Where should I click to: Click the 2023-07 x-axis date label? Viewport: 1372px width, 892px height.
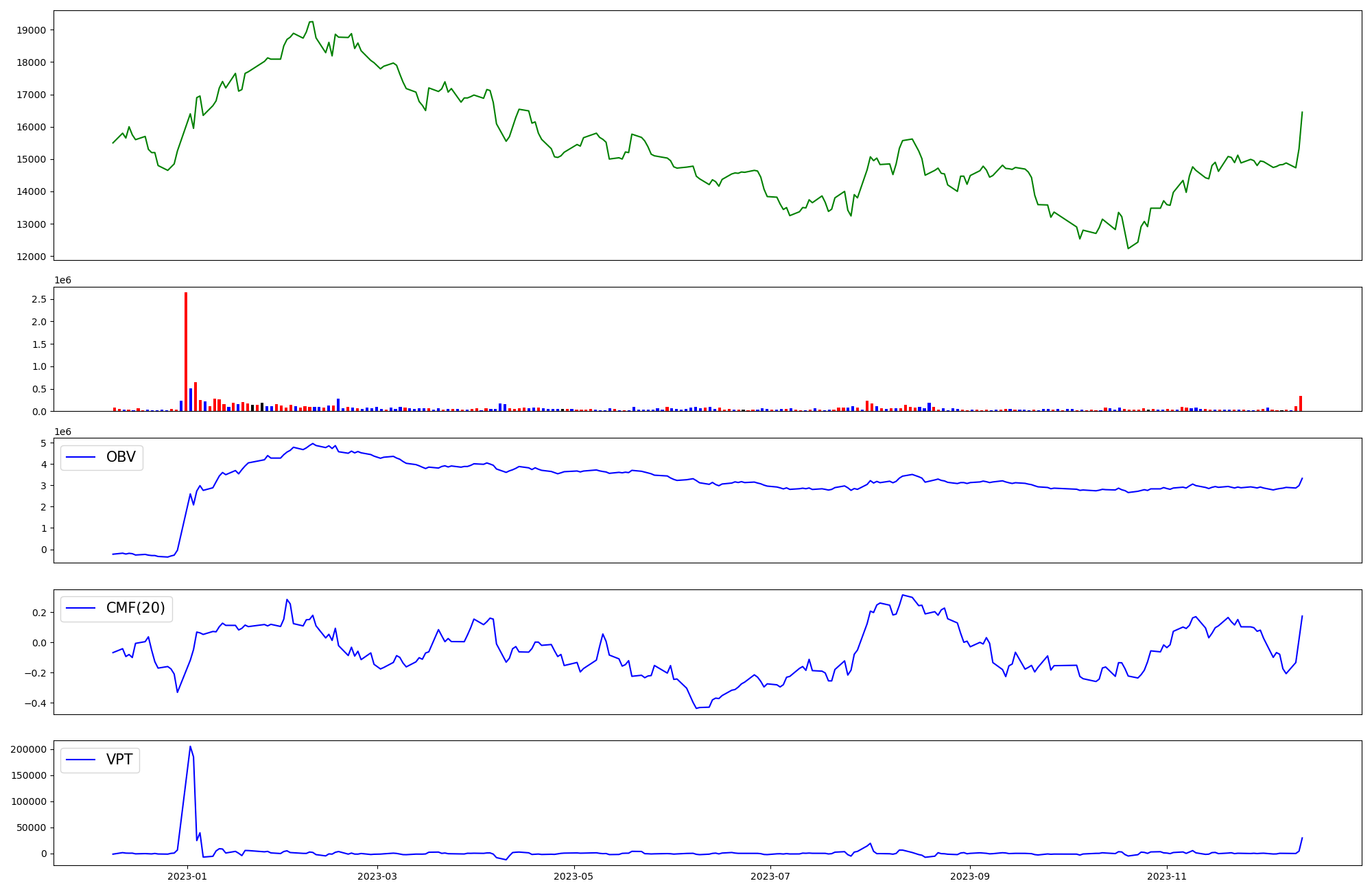(770, 876)
